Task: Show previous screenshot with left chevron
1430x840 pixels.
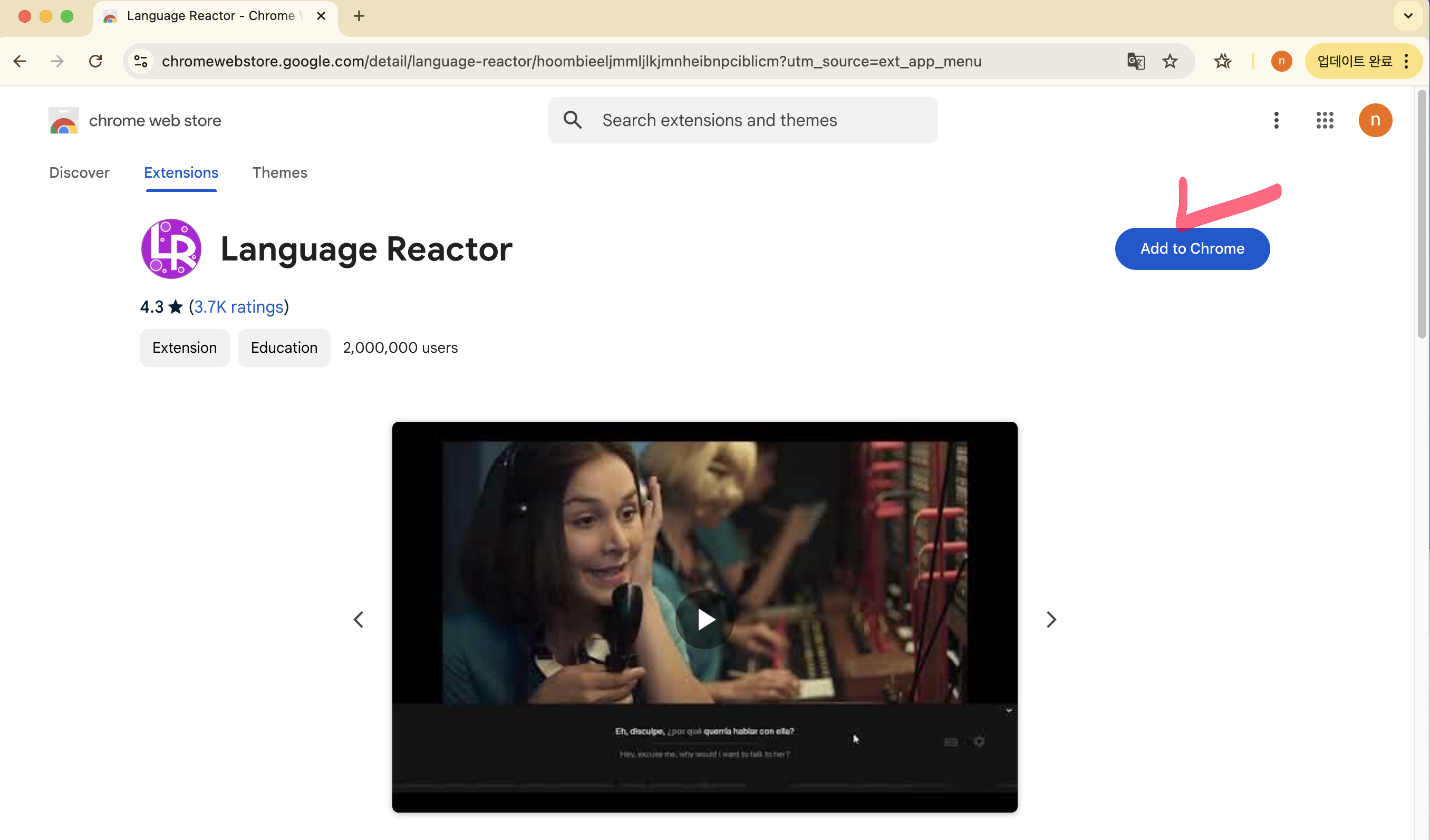Action: pos(359,619)
